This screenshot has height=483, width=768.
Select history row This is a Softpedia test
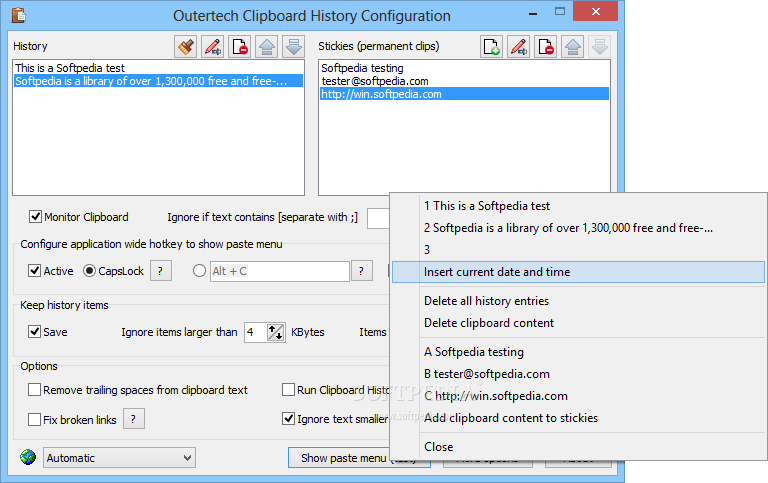[159, 68]
